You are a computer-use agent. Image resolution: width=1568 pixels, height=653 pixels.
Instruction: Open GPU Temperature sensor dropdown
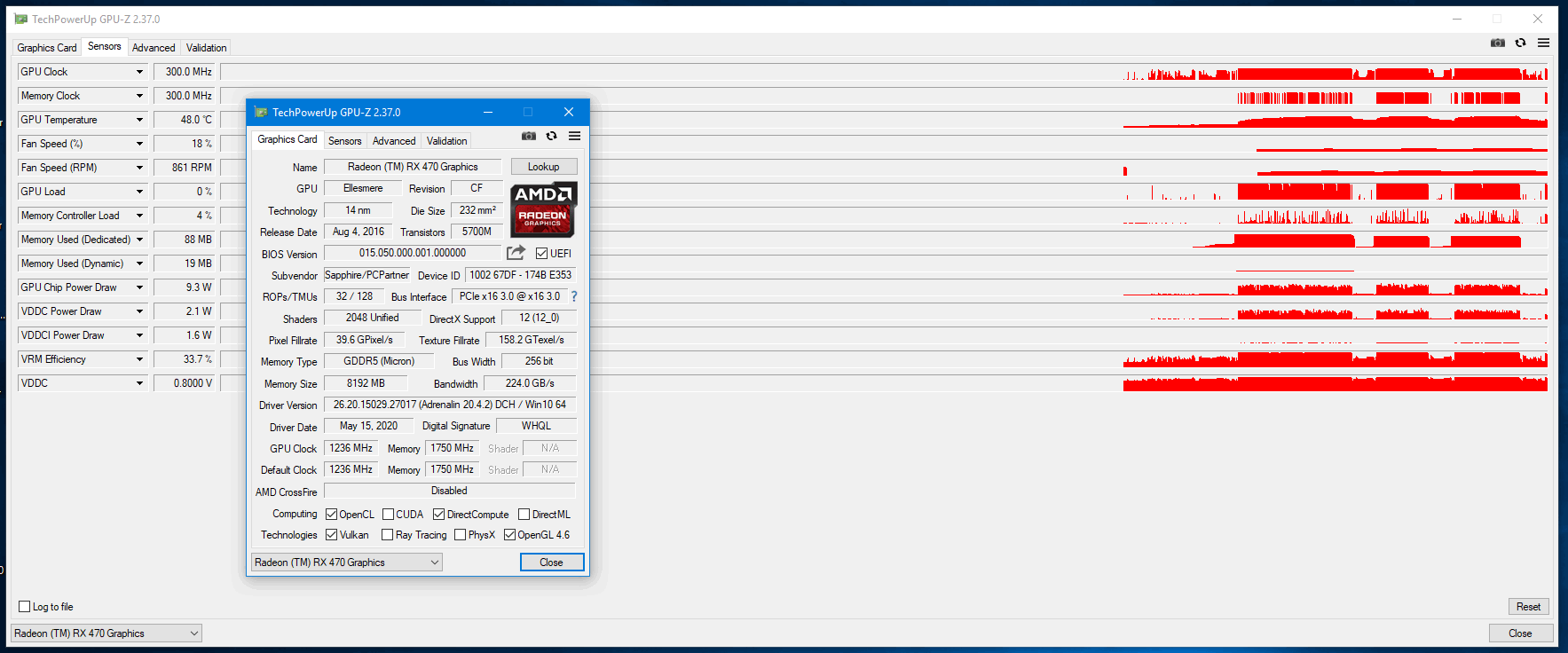point(139,120)
